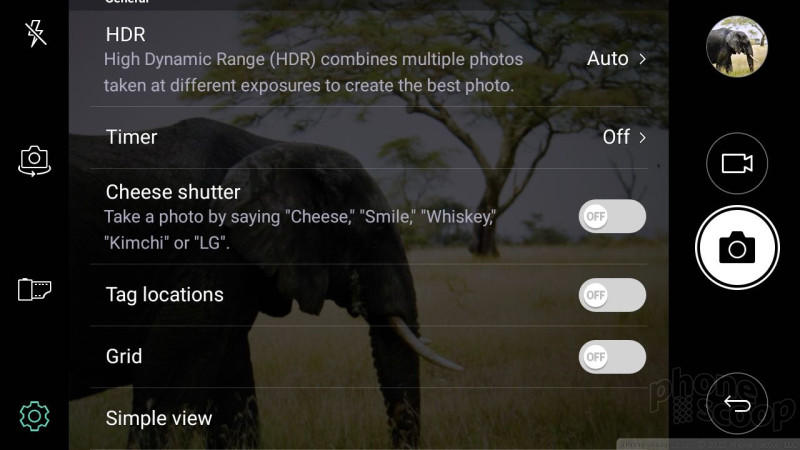This screenshot has width=800, height=450.
Task: Toggle the Cheese shutter switch
Action: tap(612, 216)
